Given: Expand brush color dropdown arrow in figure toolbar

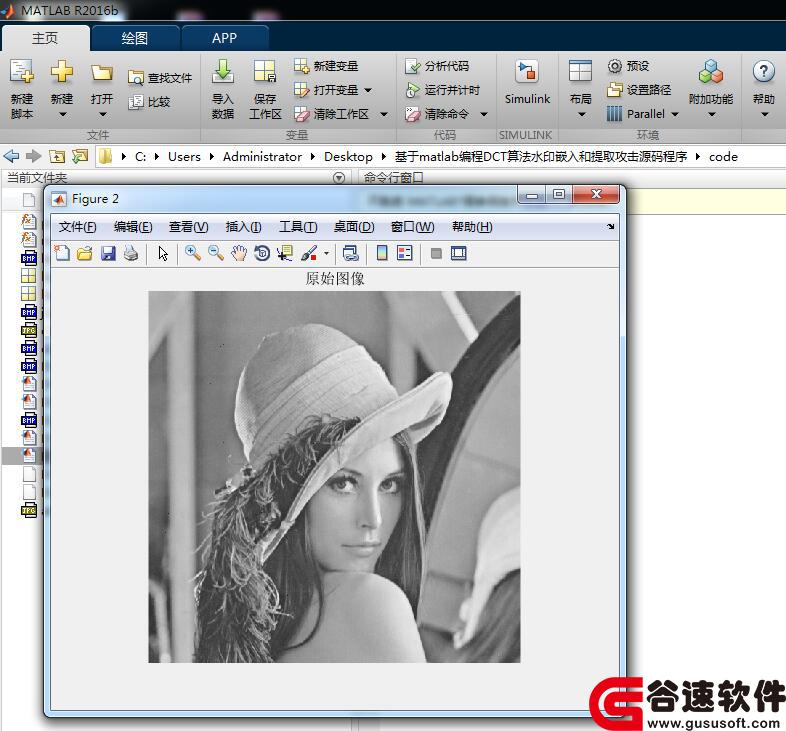Looking at the screenshot, I should (326, 254).
